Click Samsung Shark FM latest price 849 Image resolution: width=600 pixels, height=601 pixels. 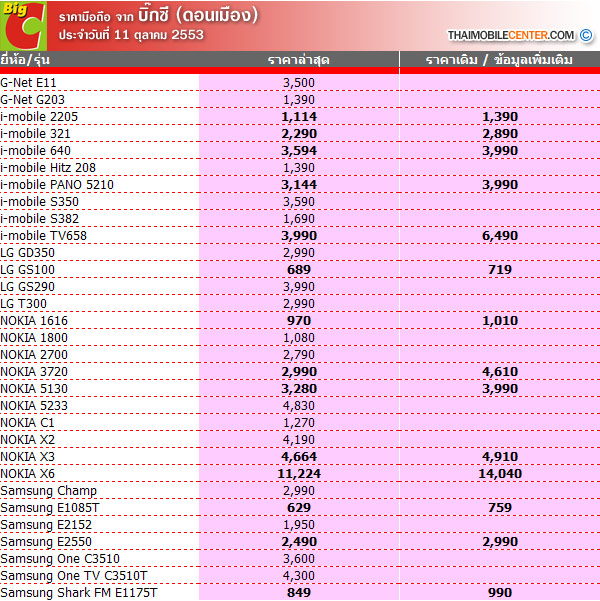click(x=299, y=593)
